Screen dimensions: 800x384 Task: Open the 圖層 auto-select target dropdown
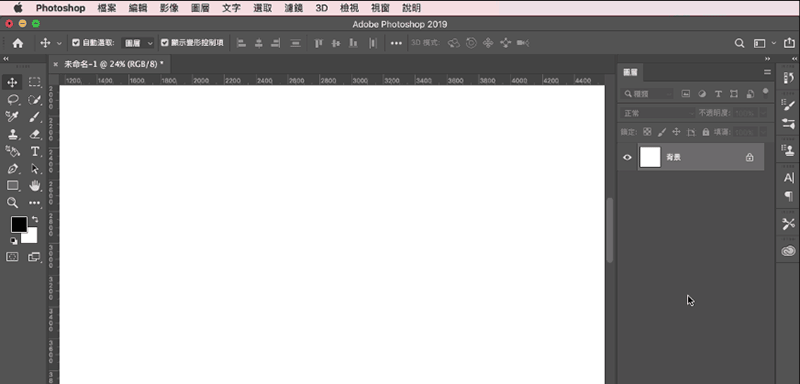[138, 43]
